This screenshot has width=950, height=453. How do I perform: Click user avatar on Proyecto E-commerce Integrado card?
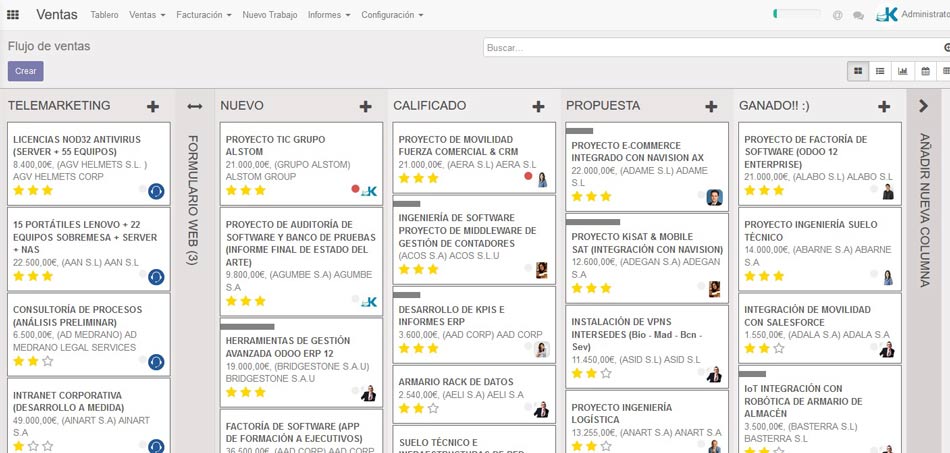click(x=714, y=197)
